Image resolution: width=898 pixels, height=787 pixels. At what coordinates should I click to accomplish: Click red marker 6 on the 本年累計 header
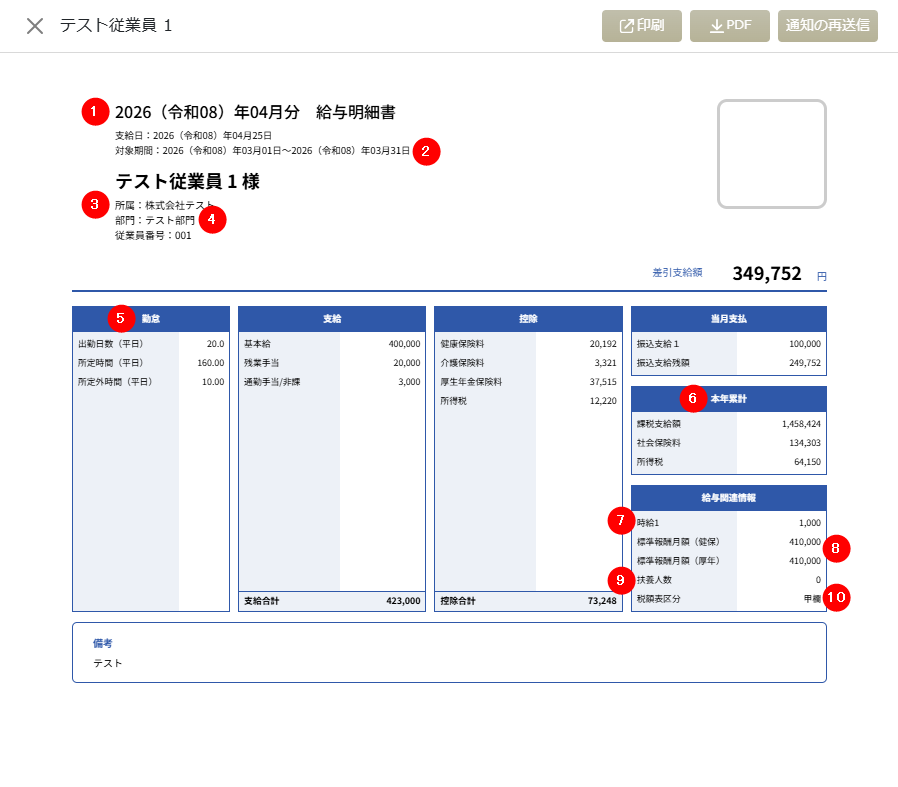693,398
